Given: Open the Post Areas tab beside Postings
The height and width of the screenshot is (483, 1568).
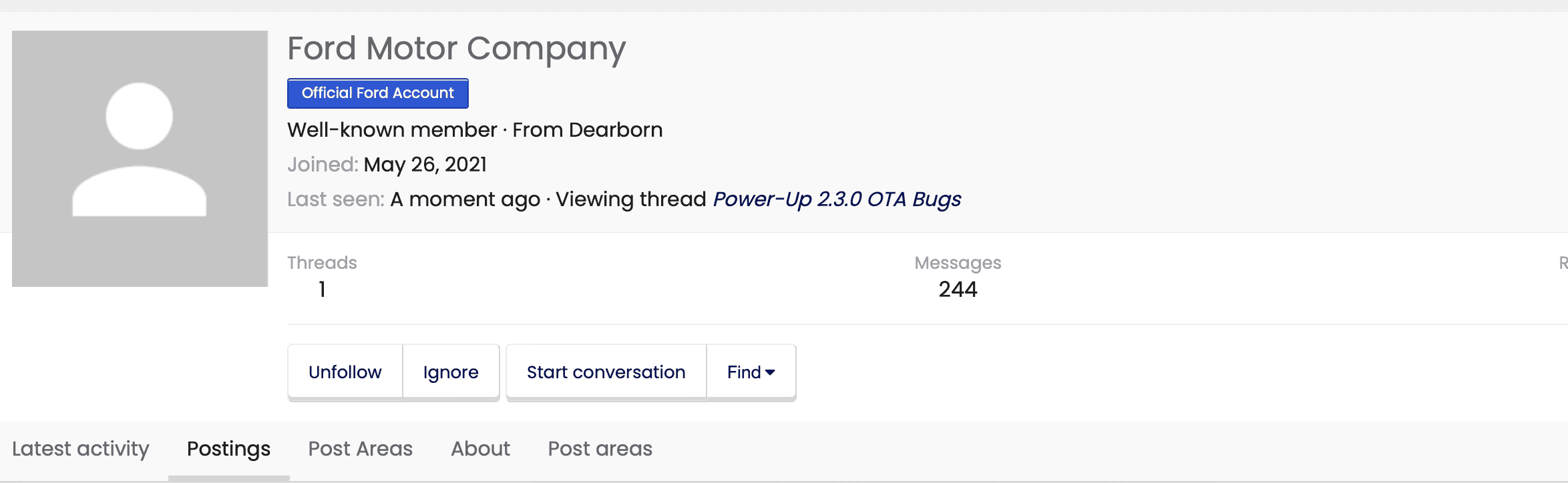Looking at the screenshot, I should pyautogui.click(x=360, y=449).
